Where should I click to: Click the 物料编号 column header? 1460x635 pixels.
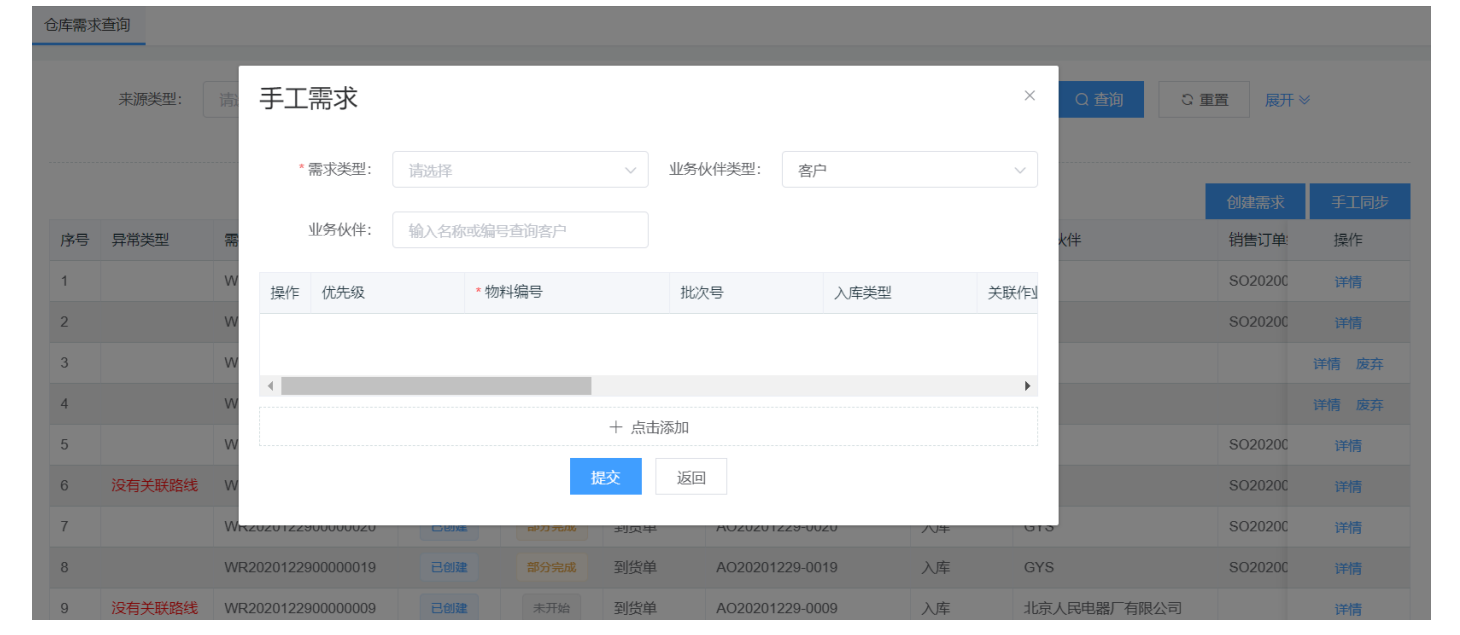[514, 293]
